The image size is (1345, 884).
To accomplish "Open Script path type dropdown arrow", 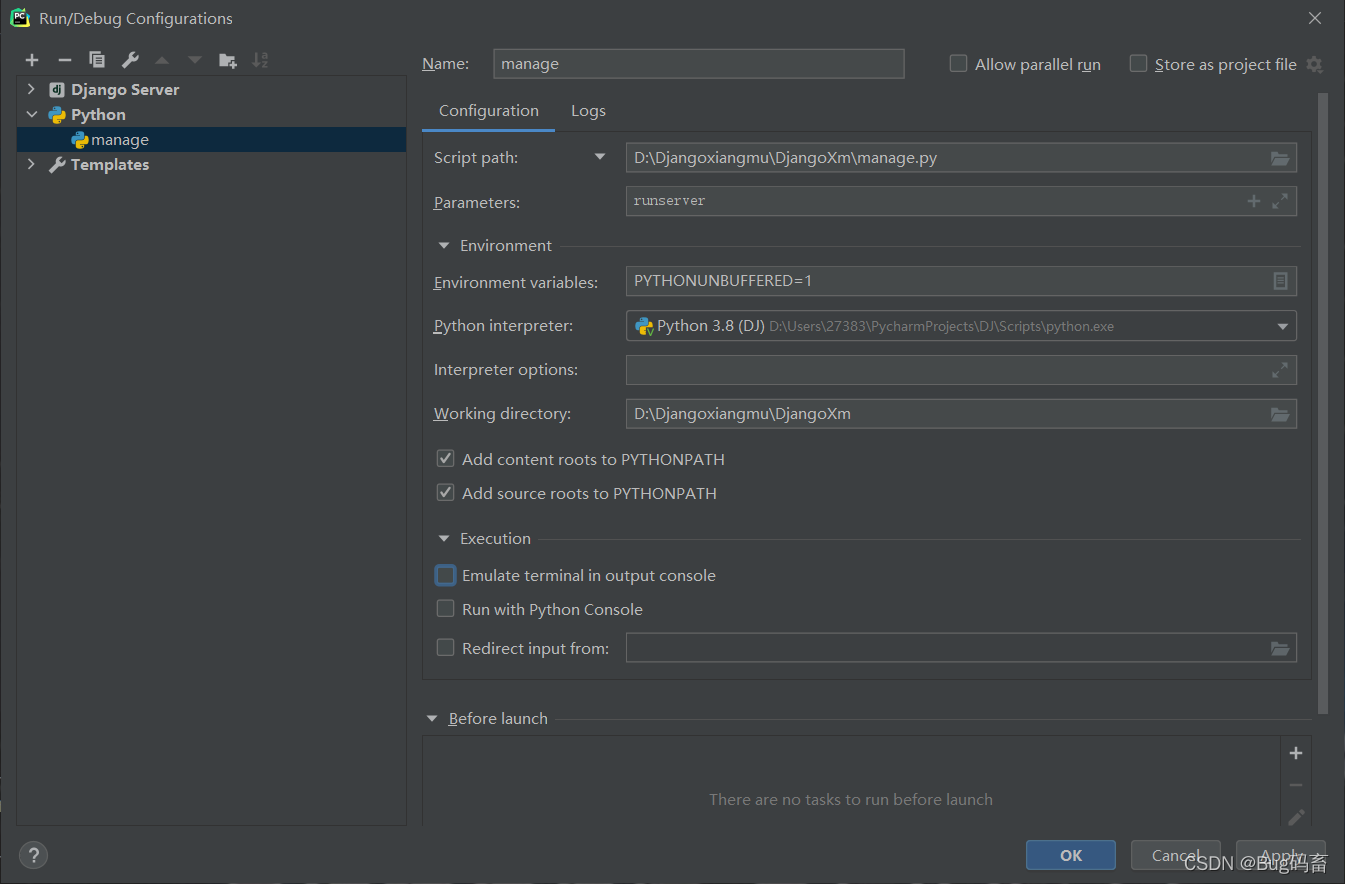I will coord(600,157).
